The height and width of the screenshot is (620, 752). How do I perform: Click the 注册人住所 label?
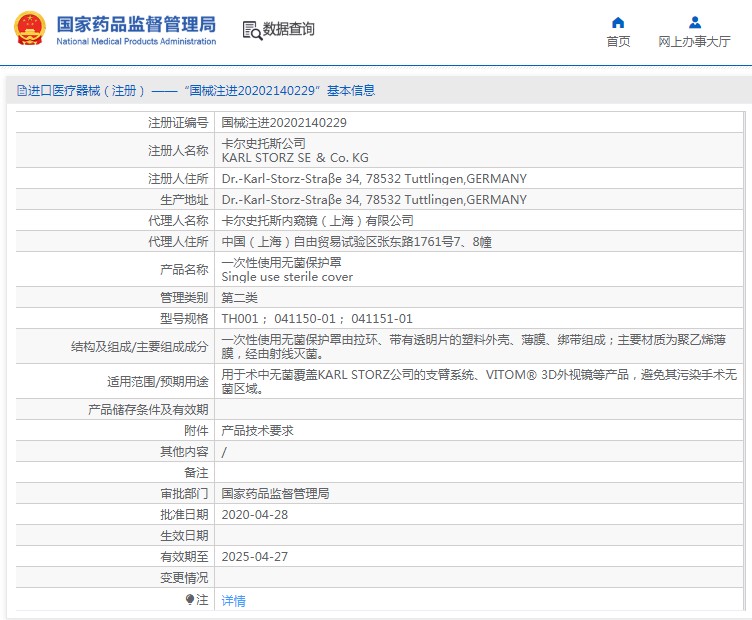click(178, 179)
